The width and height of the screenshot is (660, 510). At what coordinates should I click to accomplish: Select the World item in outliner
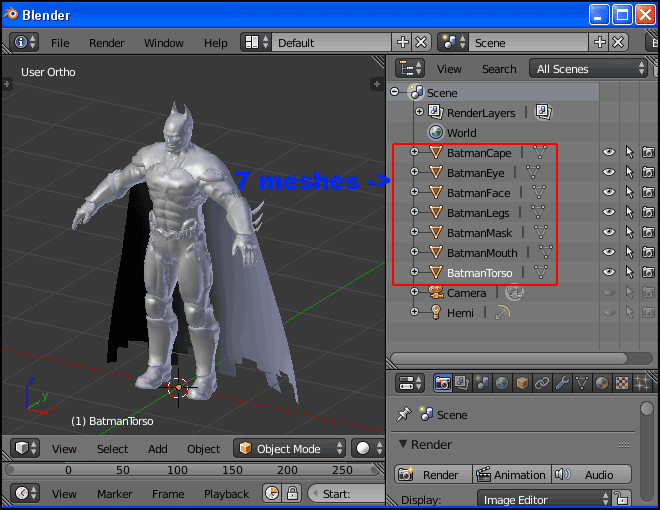461,133
